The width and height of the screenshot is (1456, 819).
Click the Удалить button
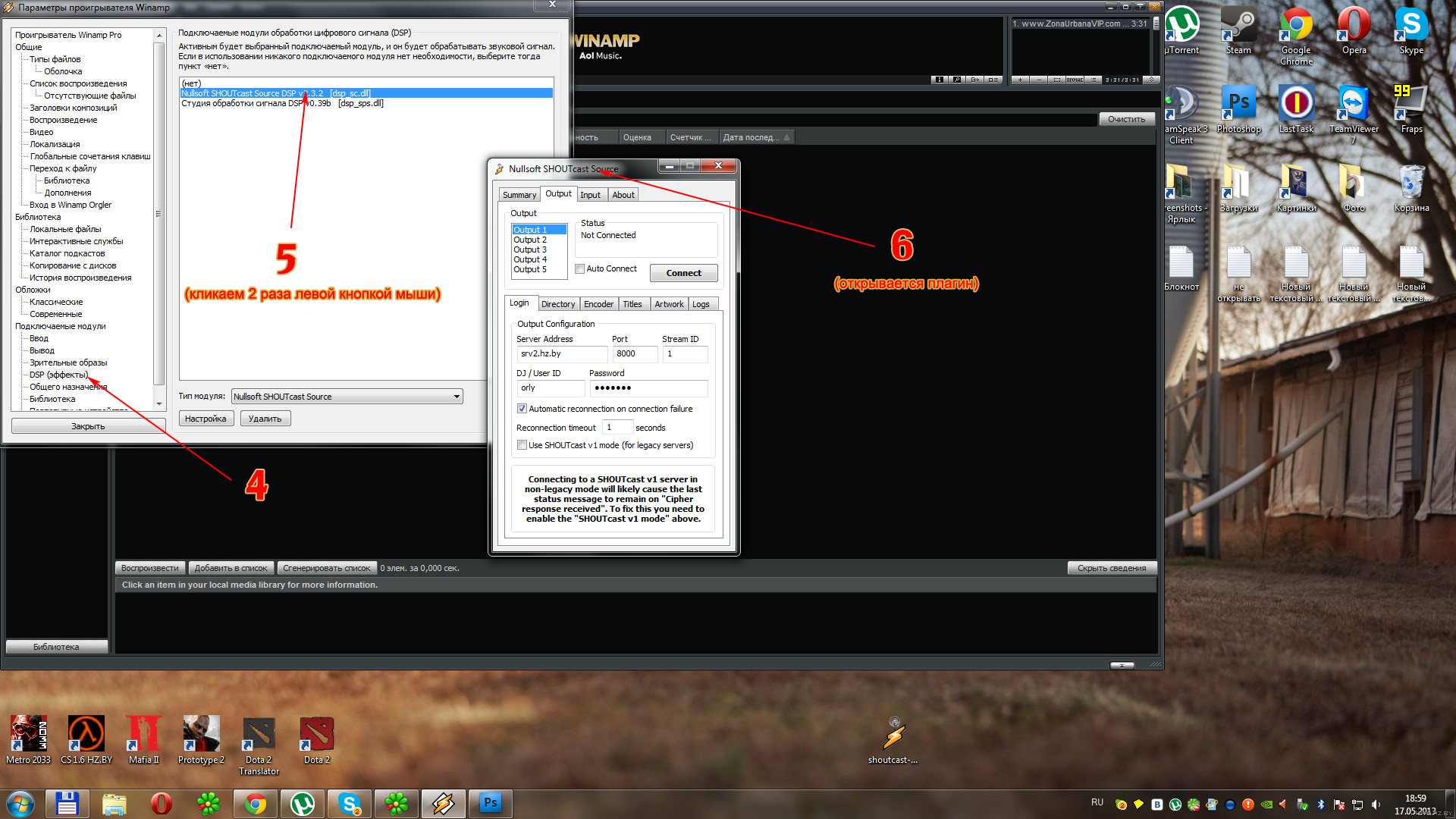click(265, 419)
